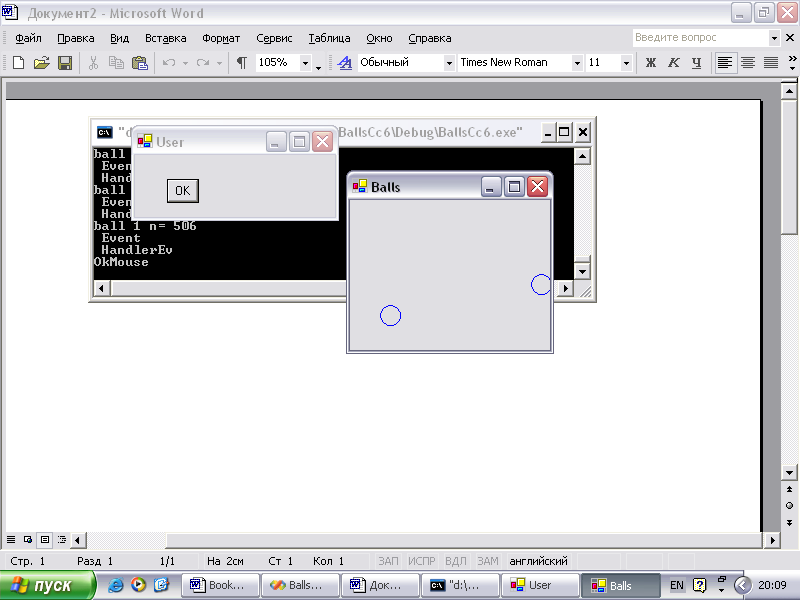Click the help question mark tray icon

click(x=699, y=585)
